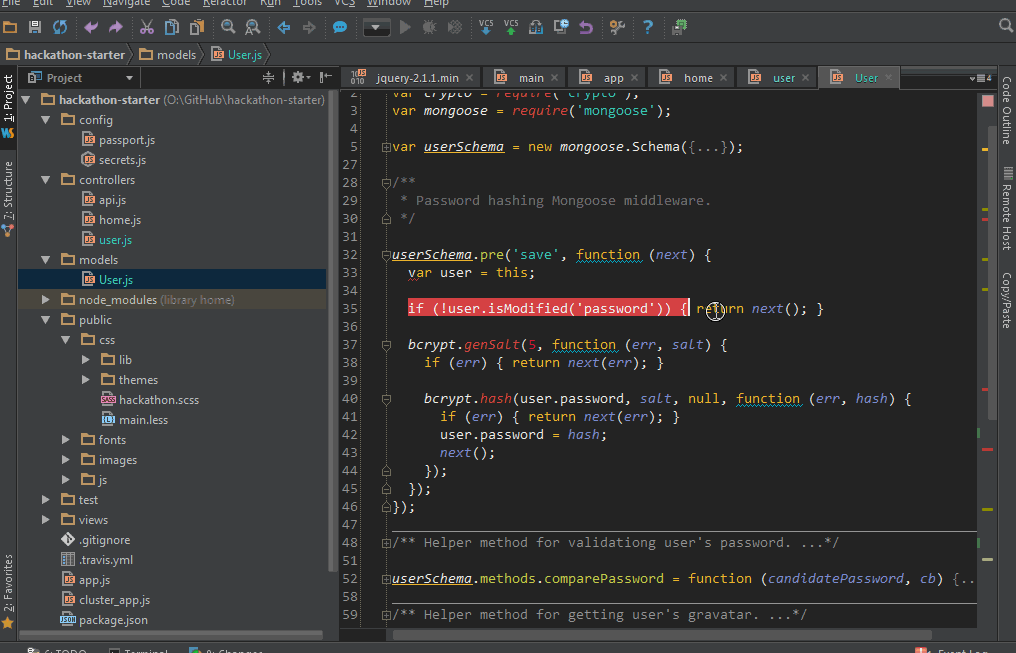Open the Code Outline side panel
Screen dimensions: 1016x653
(1006, 109)
